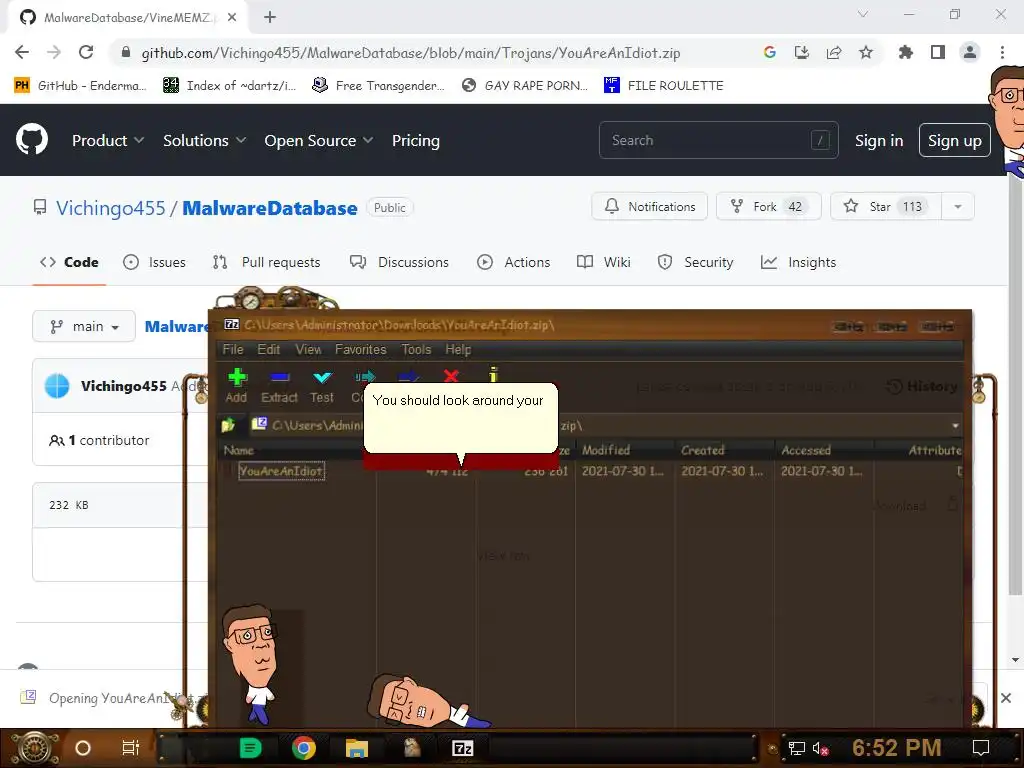Click the GitHub logo home icon
The image size is (1024, 768).
click(x=32, y=140)
